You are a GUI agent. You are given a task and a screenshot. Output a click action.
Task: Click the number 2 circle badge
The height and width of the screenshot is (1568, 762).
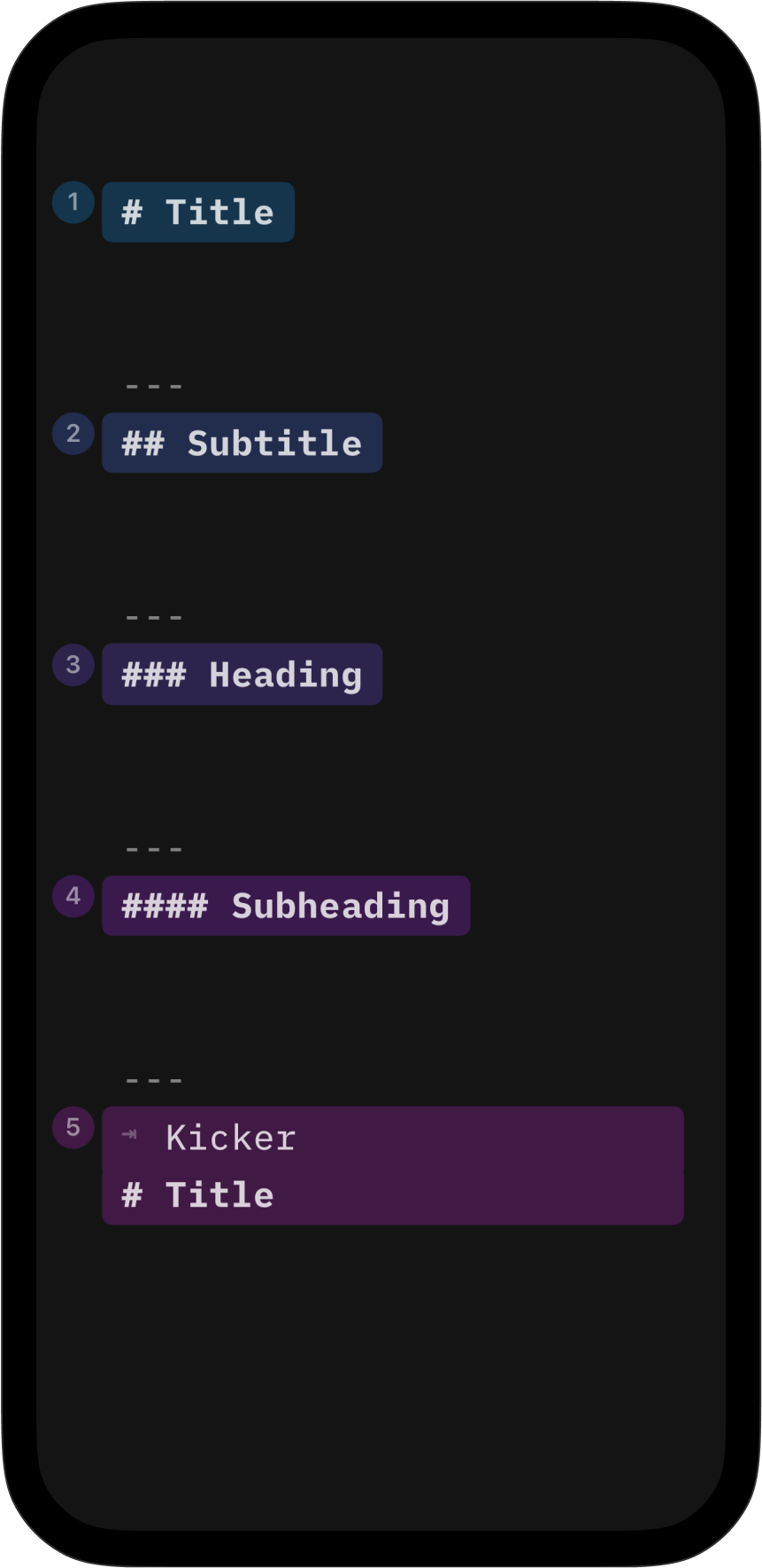(73, 434)
